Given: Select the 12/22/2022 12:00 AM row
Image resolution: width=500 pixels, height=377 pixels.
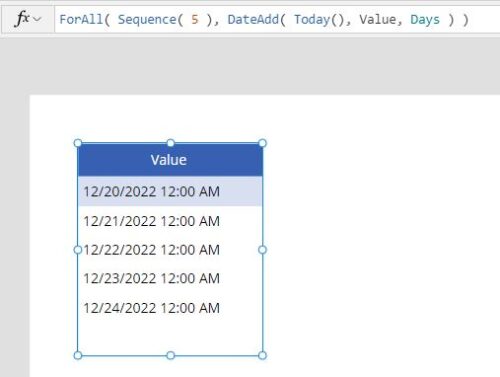Looking at the screenshot, I should [x=170, y=250].
